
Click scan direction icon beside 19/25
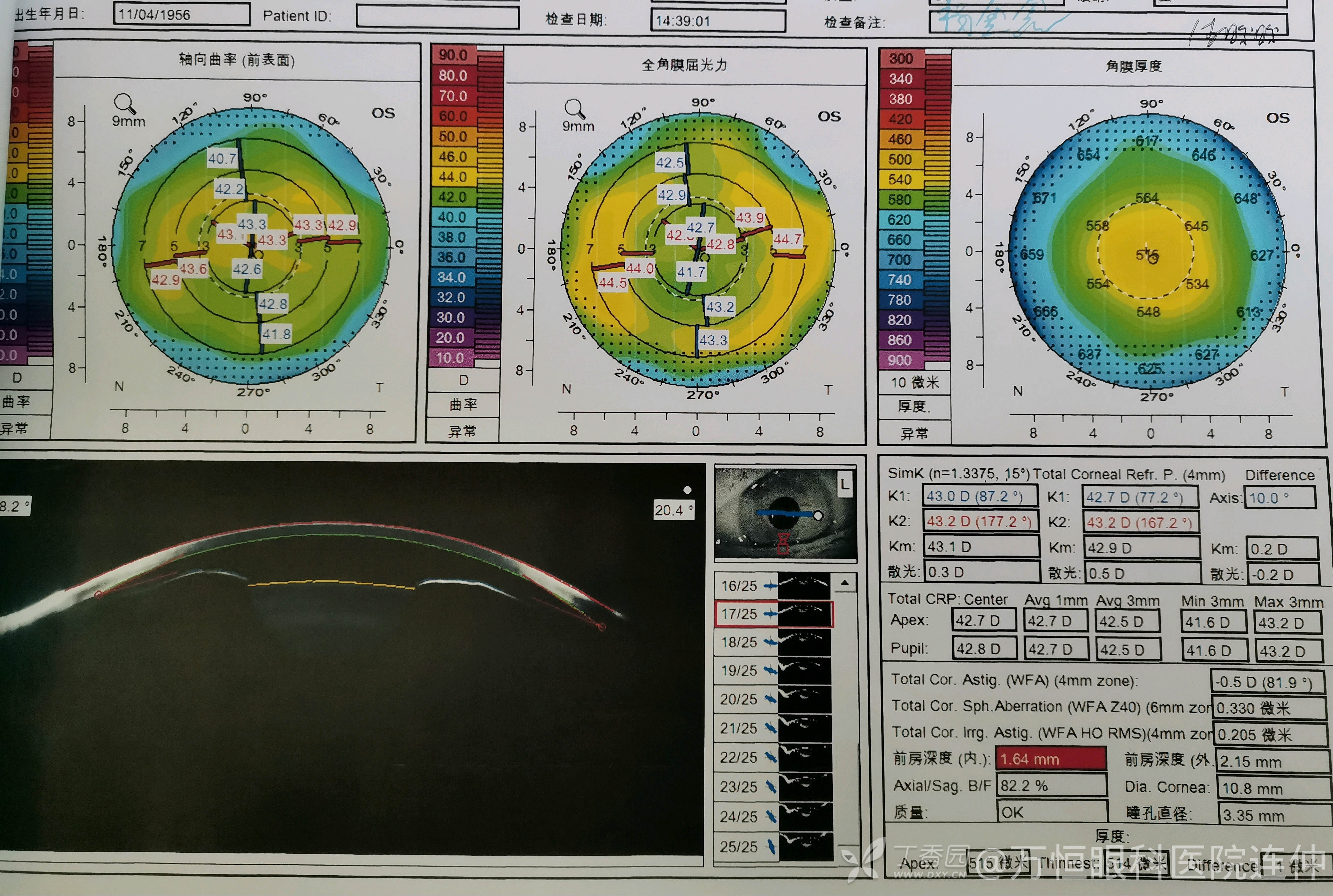point(771,670)
